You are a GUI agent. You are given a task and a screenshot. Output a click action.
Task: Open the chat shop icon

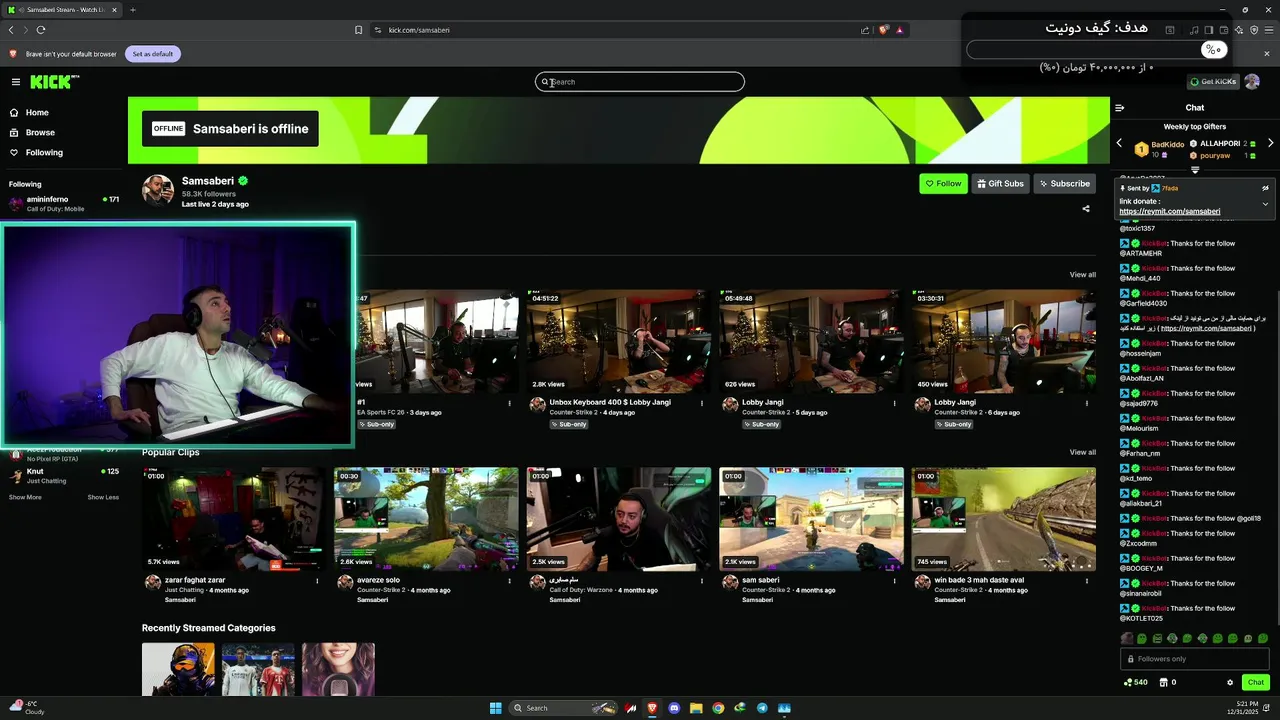pos(1163,683)
